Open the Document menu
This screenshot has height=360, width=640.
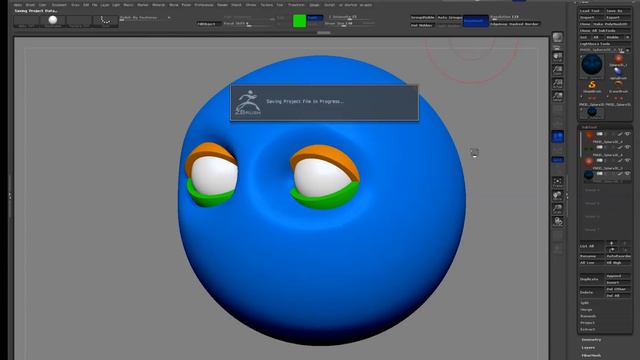tap(59, 5)
